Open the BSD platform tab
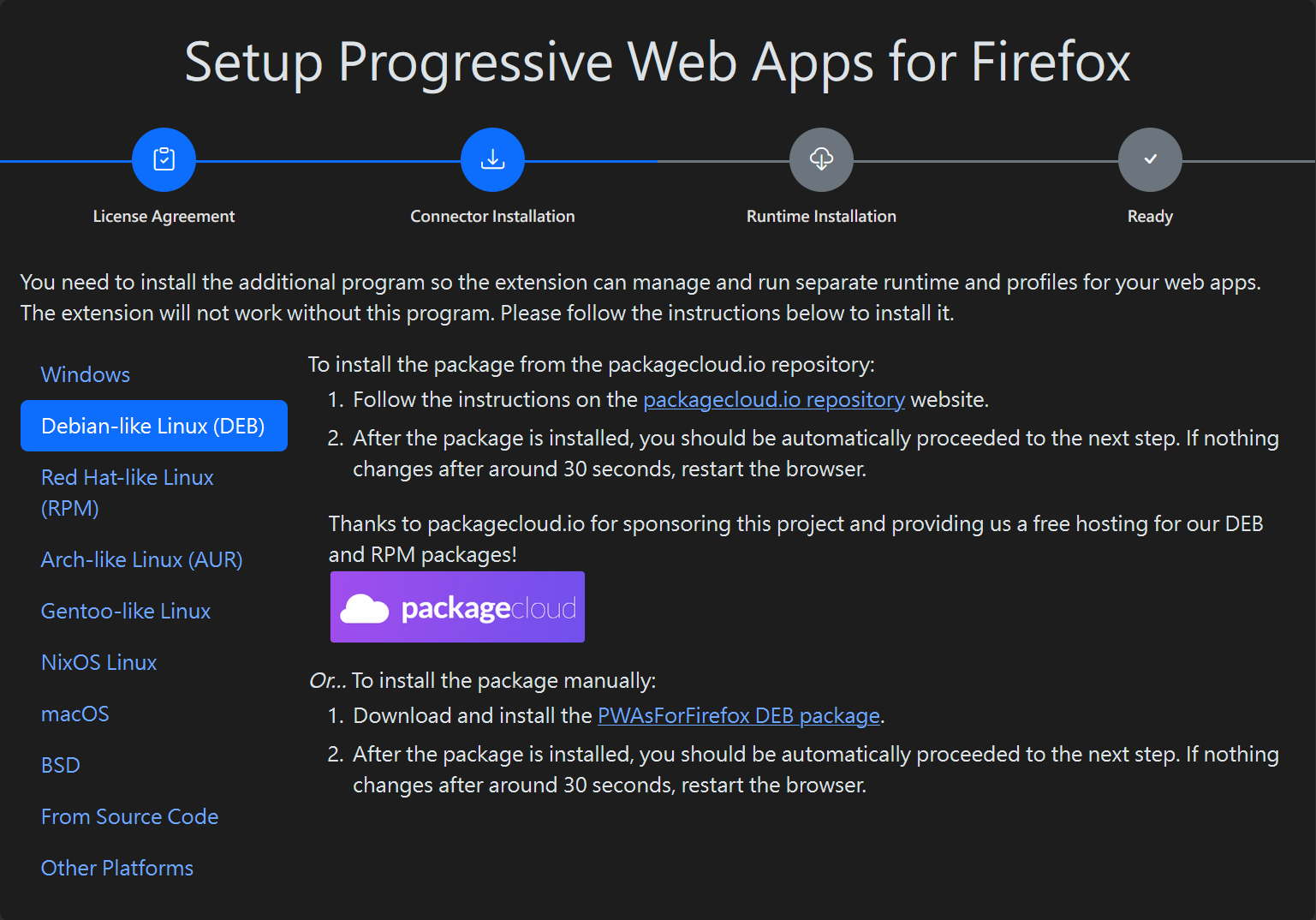Screen dimensions: 1316x920 61,765
